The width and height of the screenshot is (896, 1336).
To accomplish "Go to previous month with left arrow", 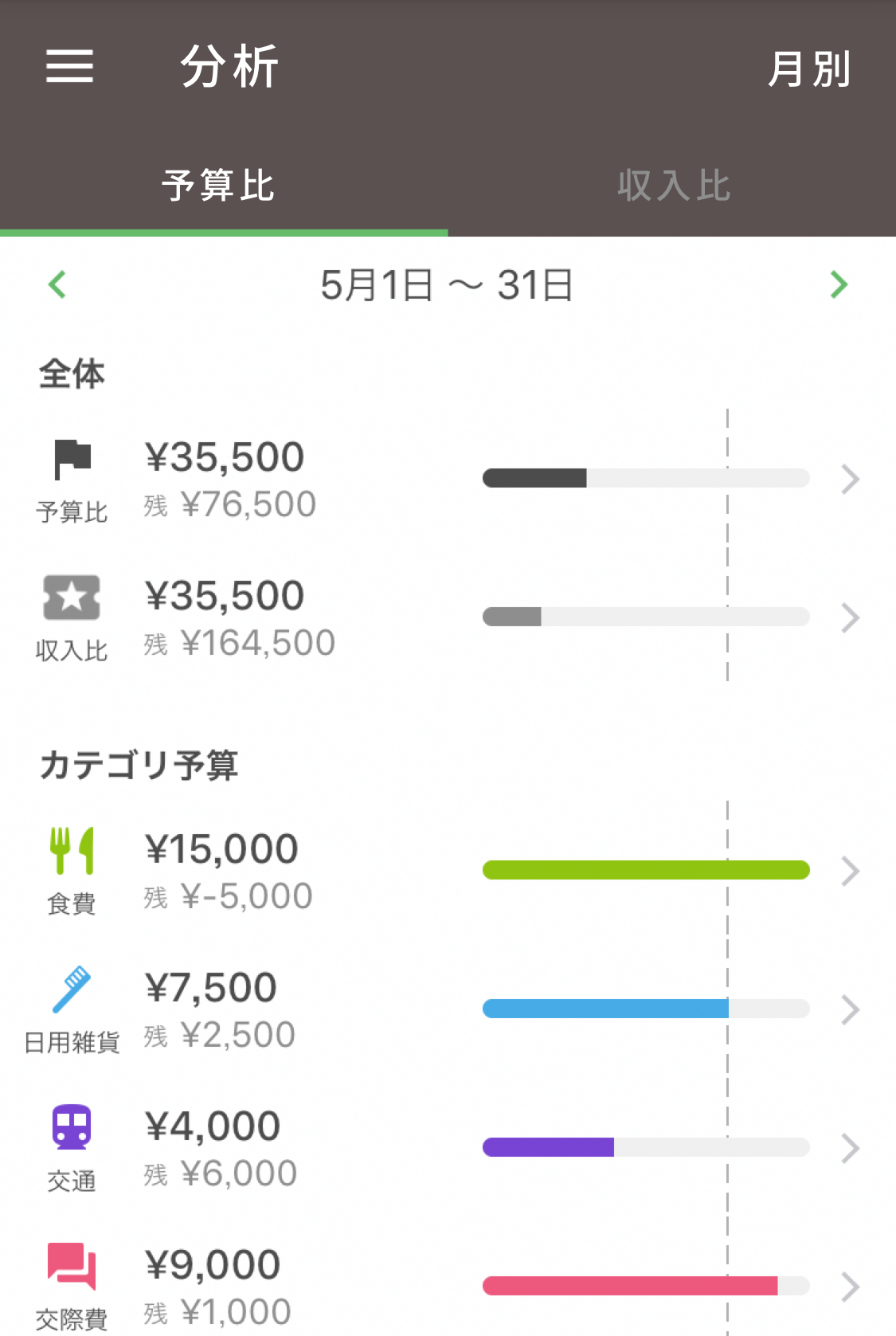I will [x=57, y=284].
